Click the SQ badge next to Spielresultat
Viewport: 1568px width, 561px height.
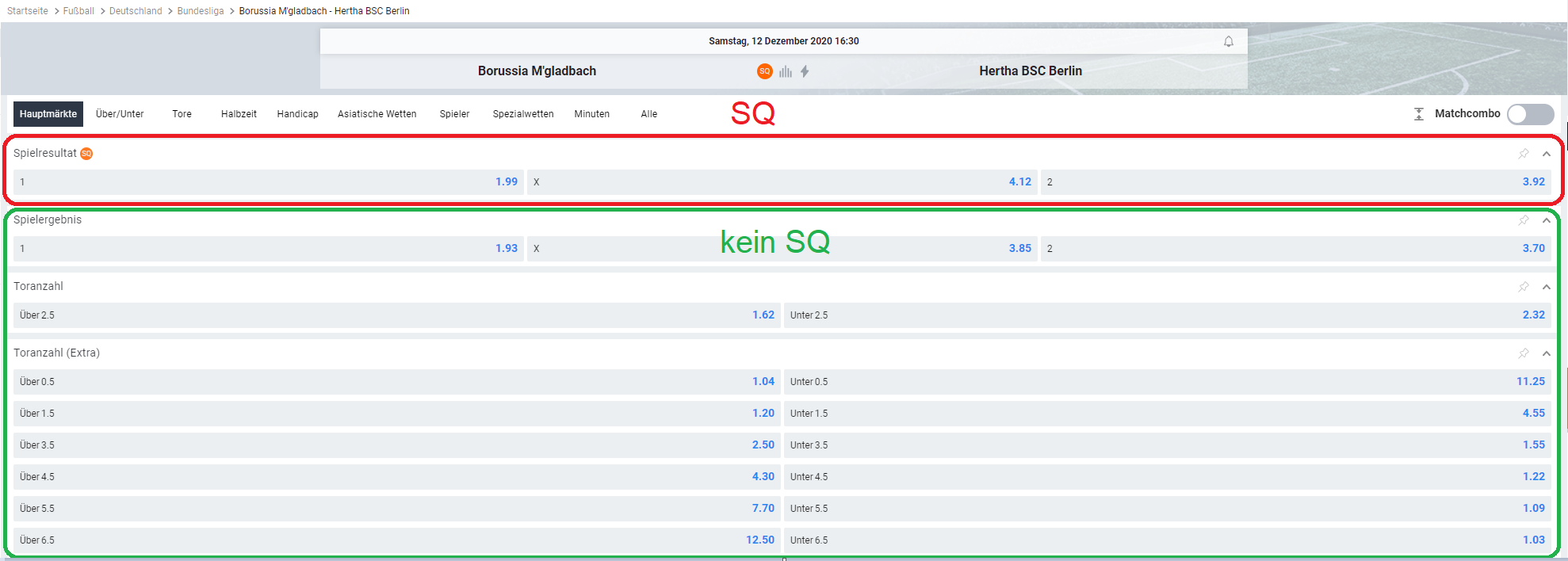[86, 154]
